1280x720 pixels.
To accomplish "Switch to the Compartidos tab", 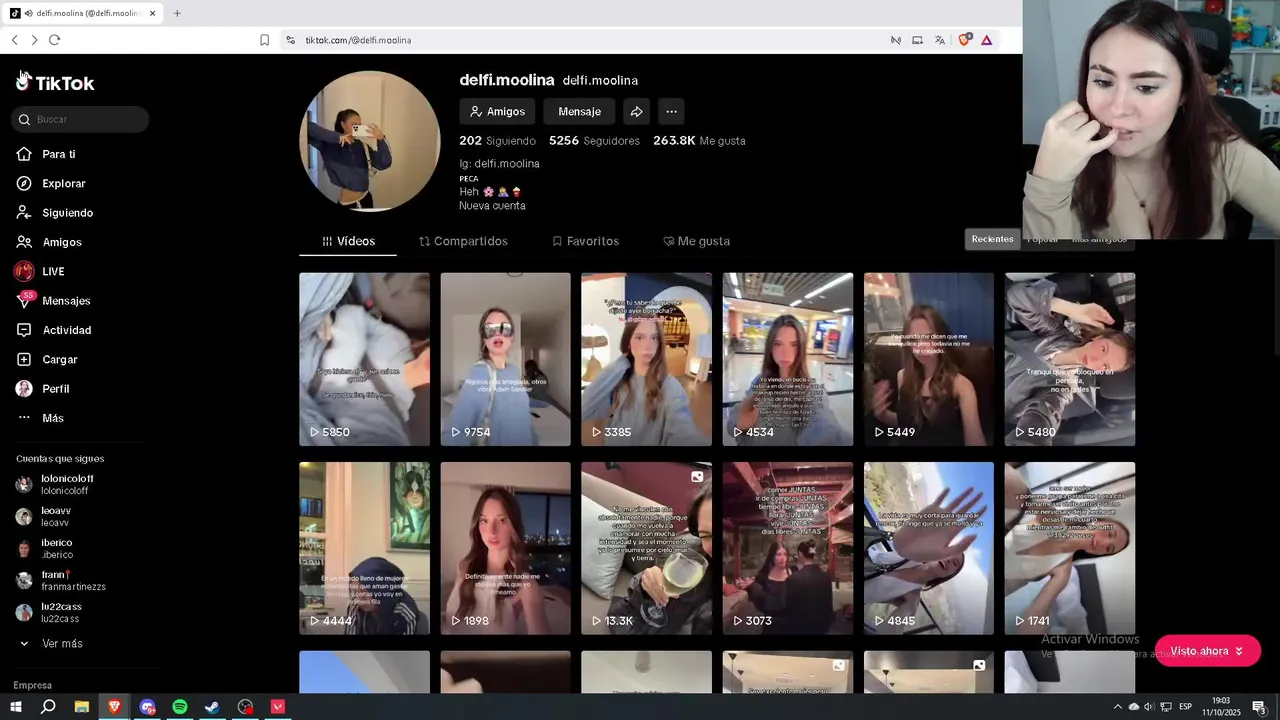I will [463, 241].
